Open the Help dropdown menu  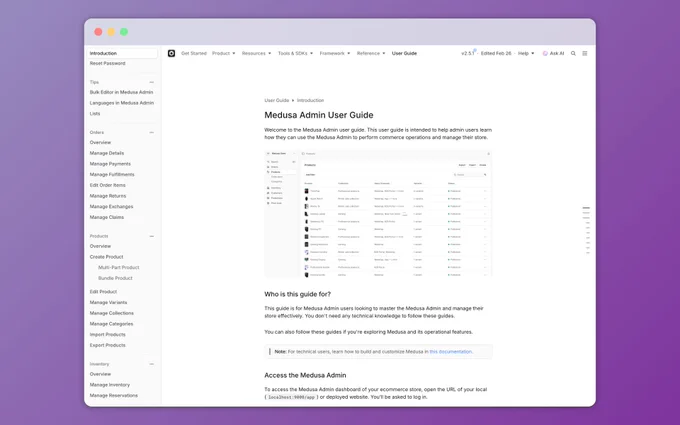[x=526, y=53]
